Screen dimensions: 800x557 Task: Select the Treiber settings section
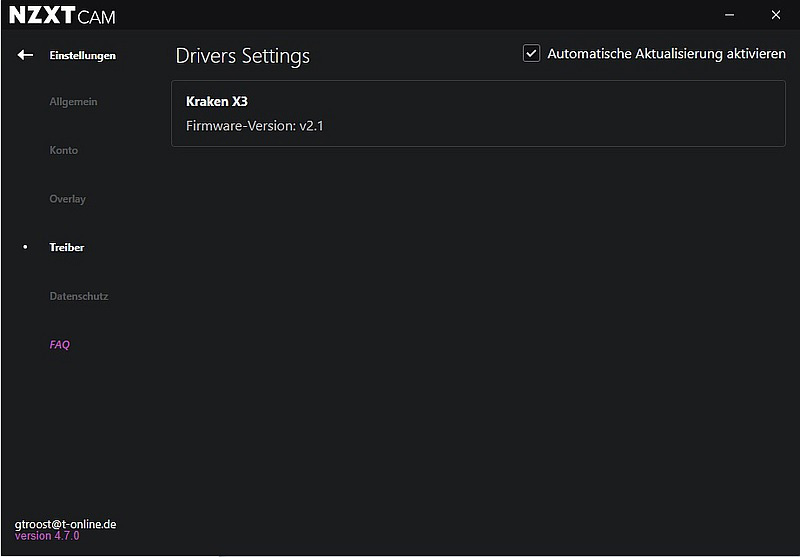pos(67,247)
